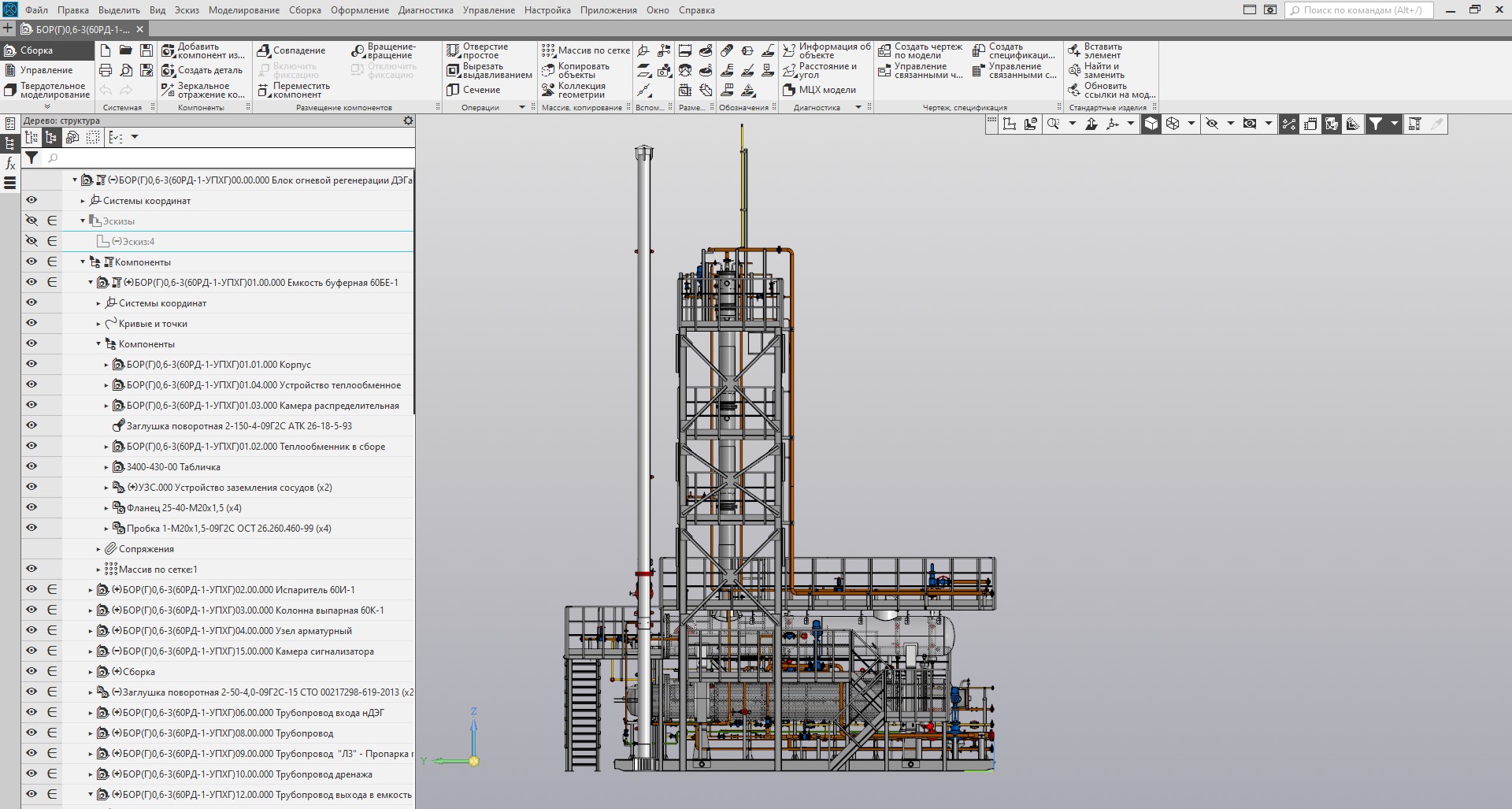Open the Моделирование menu
1512x809 pixels.
point(243,10)
